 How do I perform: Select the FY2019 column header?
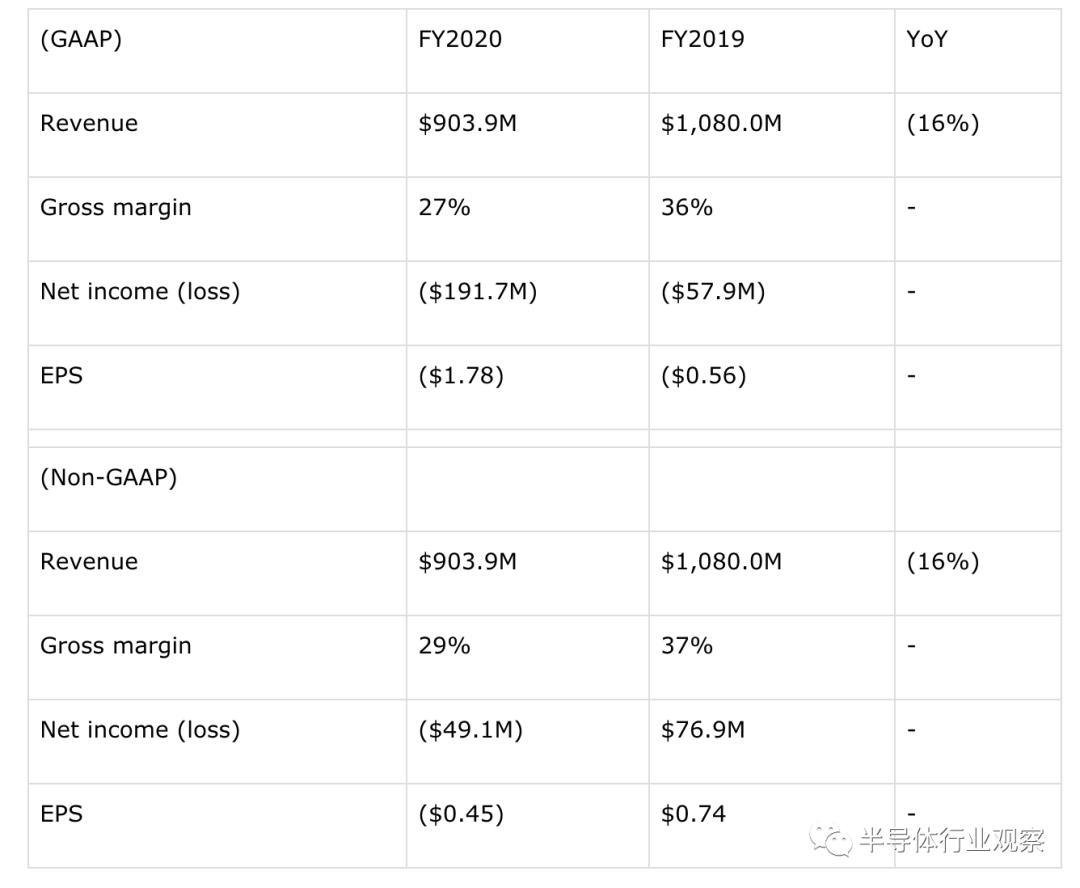coord(771,51)
